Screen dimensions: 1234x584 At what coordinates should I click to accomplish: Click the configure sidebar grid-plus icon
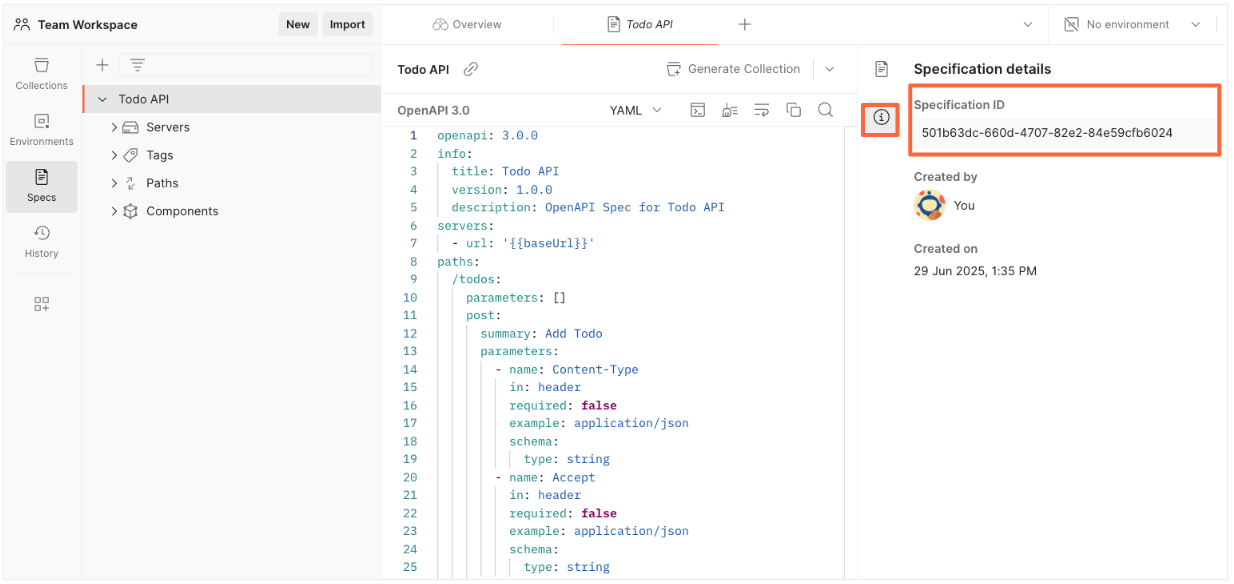coord(41,304)
